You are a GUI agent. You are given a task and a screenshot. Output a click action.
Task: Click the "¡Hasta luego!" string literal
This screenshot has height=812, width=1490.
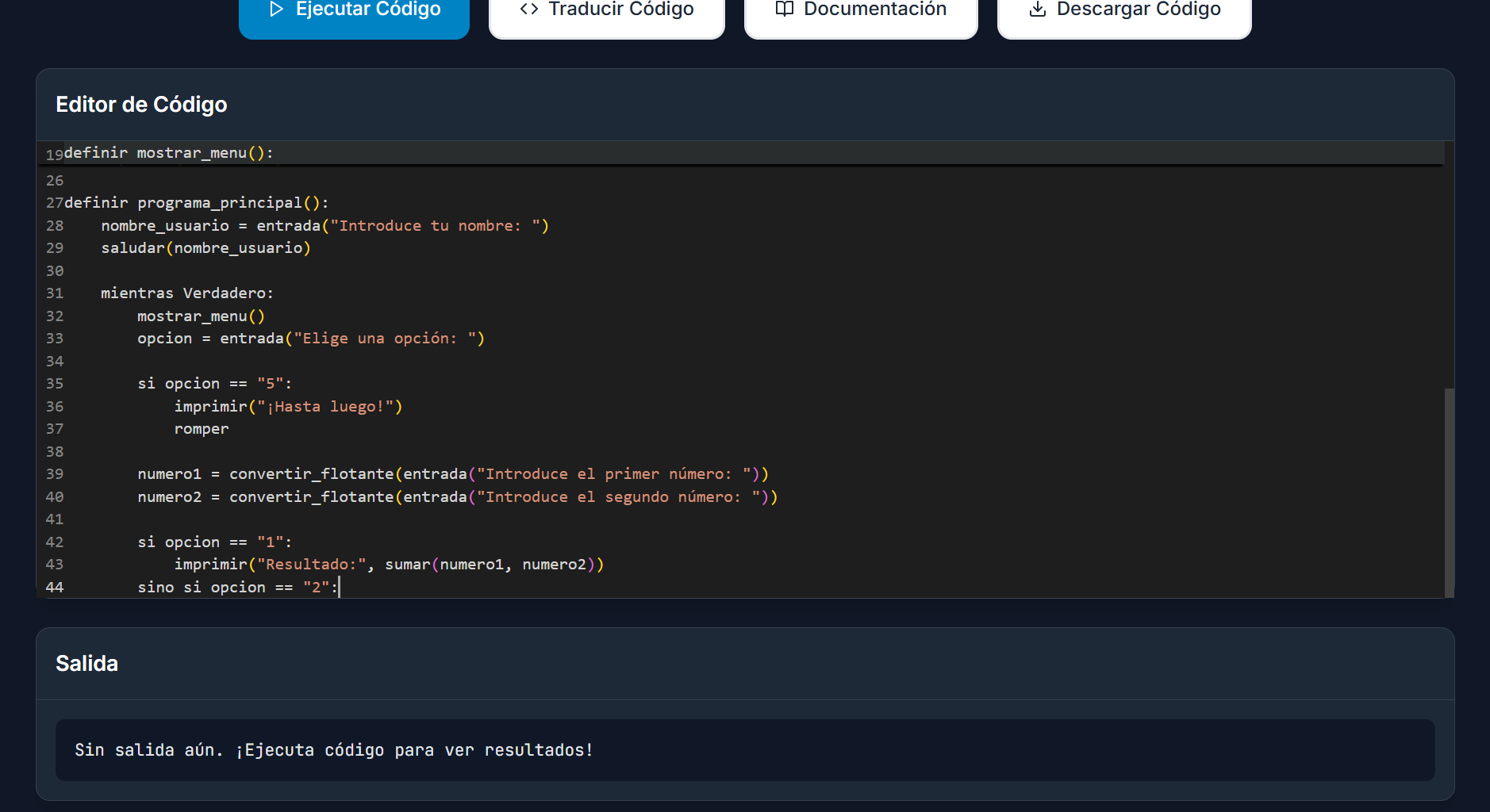tap(325, 407)
